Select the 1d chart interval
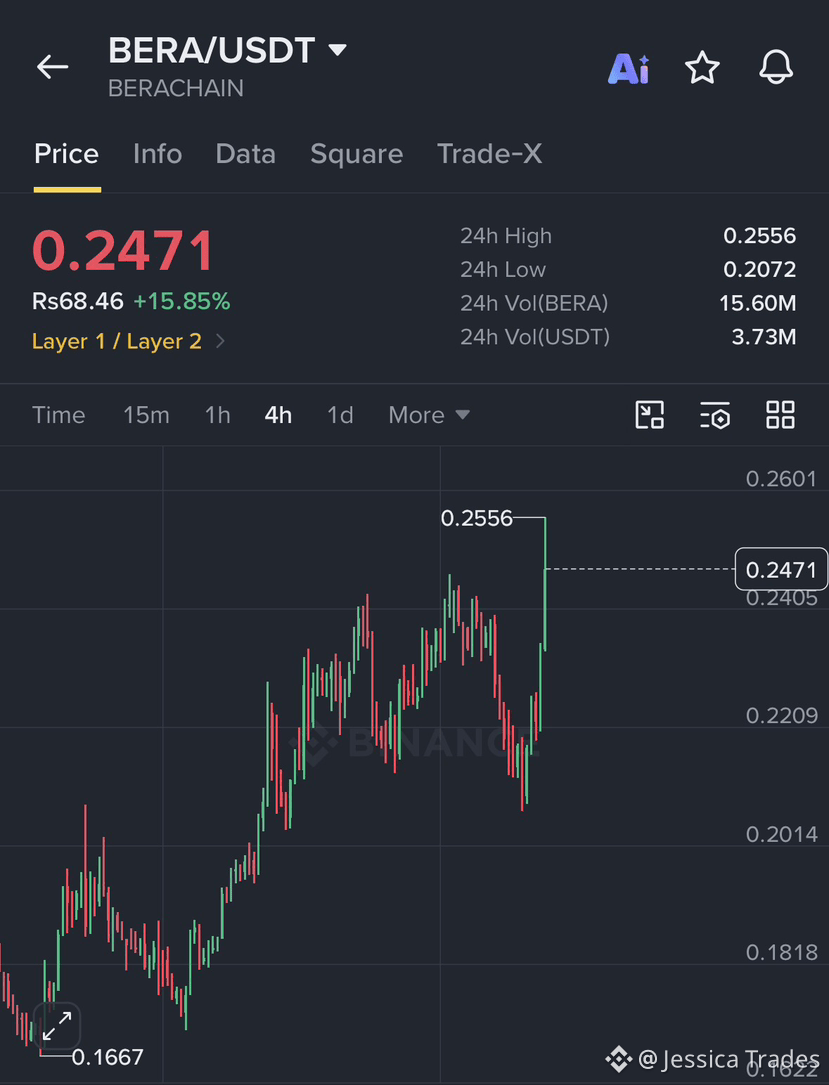Screen dimensions: 829x1085 point(340,415)
